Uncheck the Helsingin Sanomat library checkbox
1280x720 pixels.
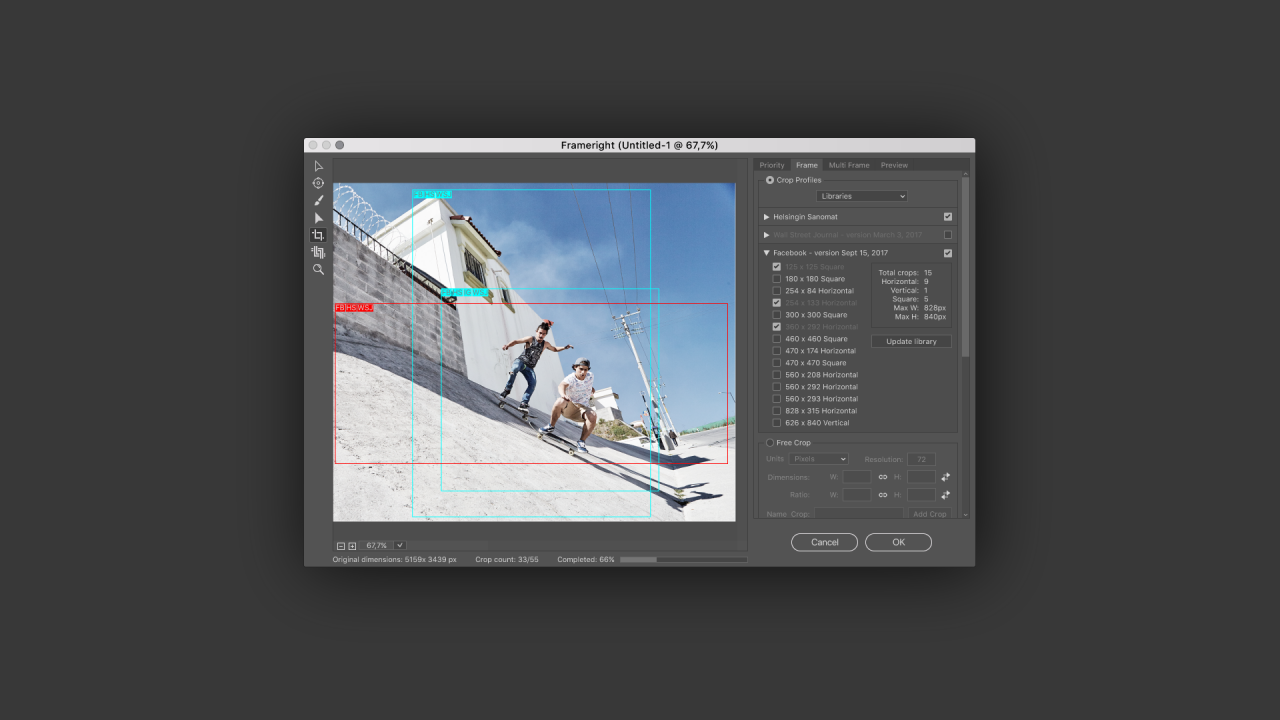tap(948, 217)
